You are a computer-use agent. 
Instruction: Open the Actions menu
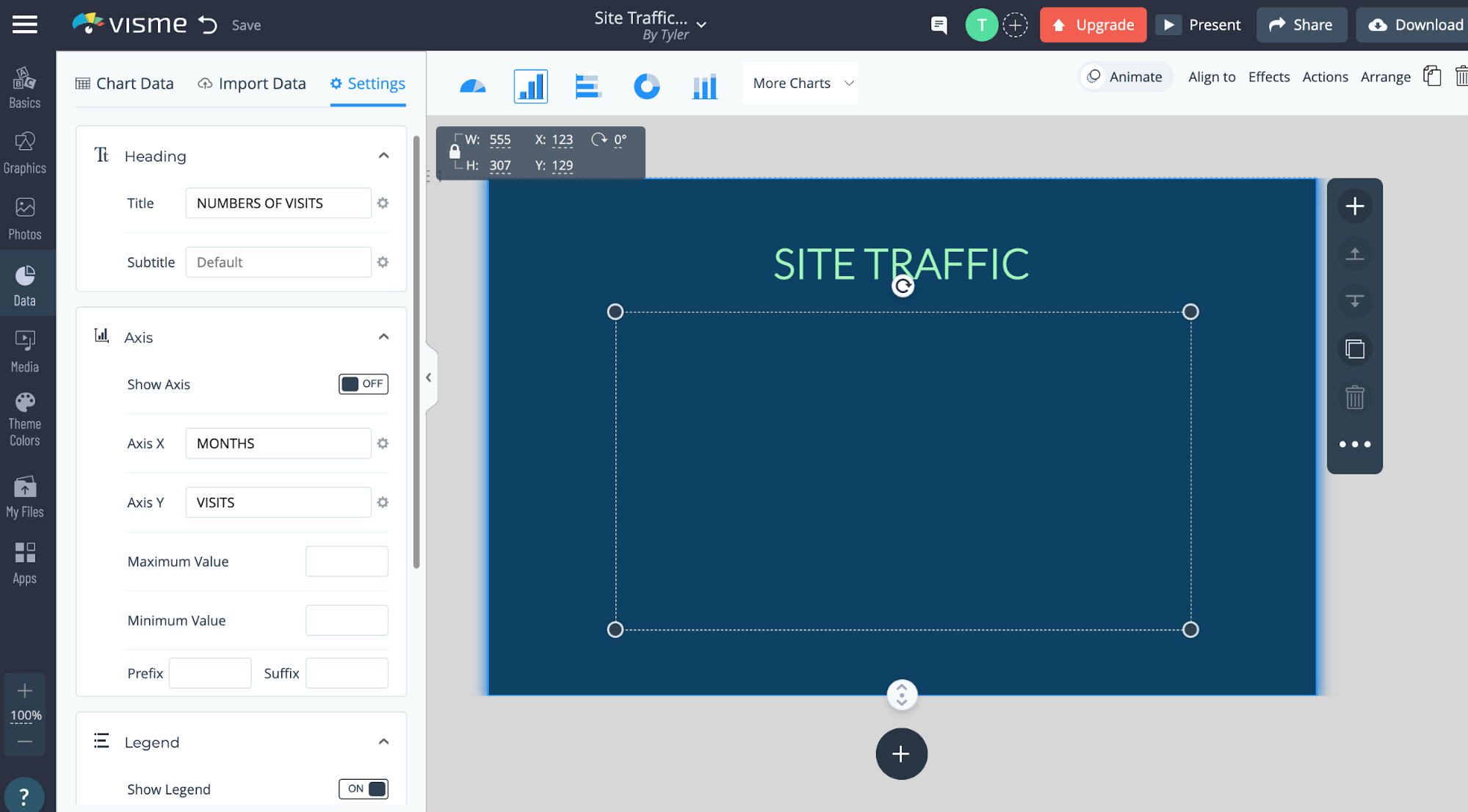tap(1325, 76)
